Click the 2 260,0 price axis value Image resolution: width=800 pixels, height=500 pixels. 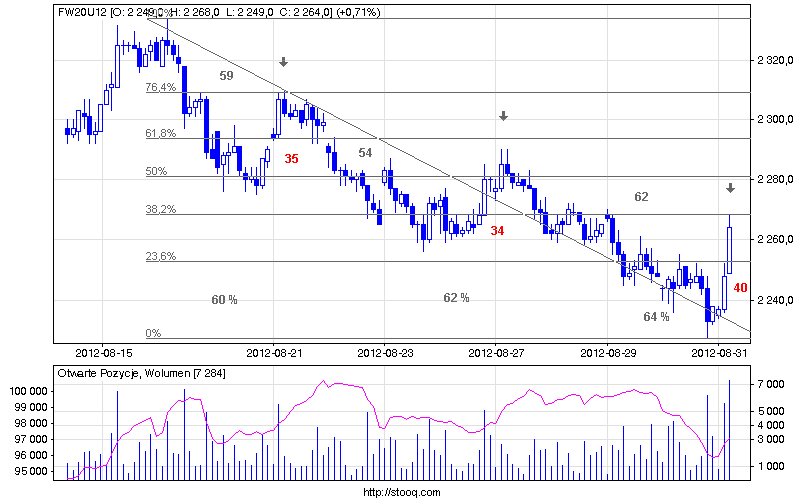(776, 239)
